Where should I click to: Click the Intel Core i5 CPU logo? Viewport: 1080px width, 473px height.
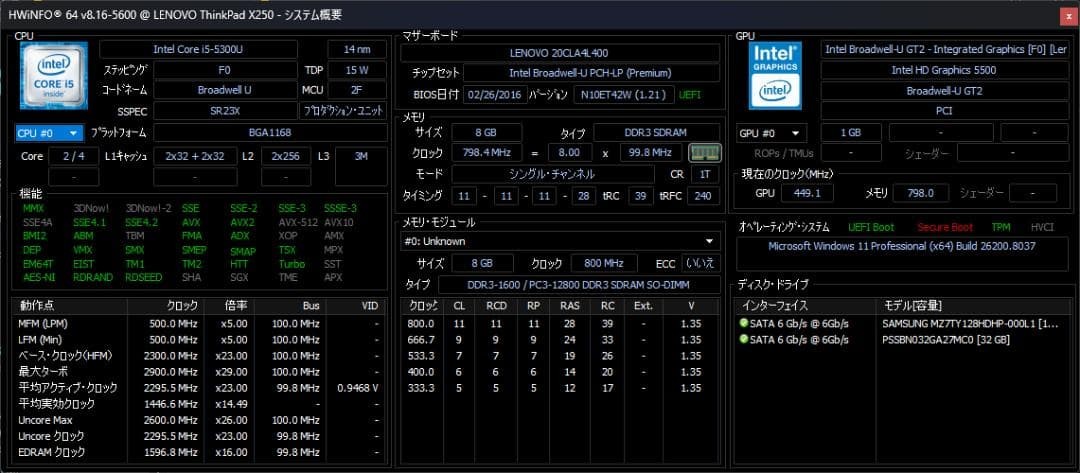54,76
